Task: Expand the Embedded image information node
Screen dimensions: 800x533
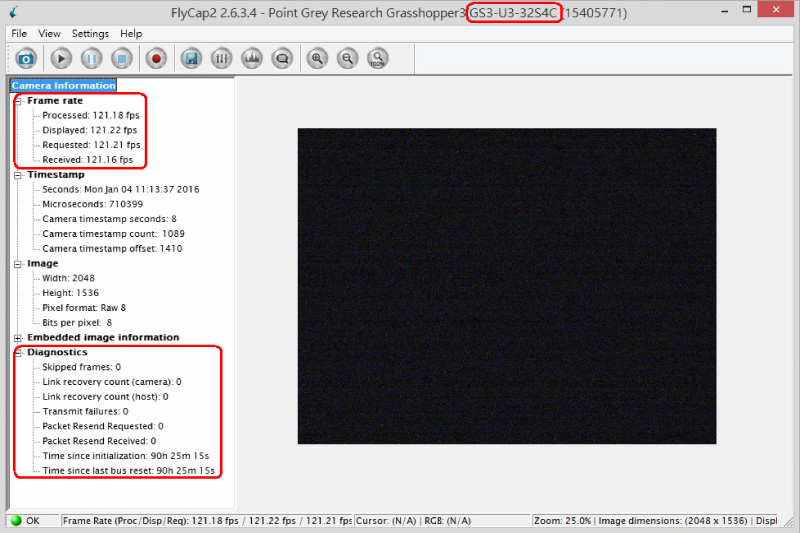Action: (18, 338)
